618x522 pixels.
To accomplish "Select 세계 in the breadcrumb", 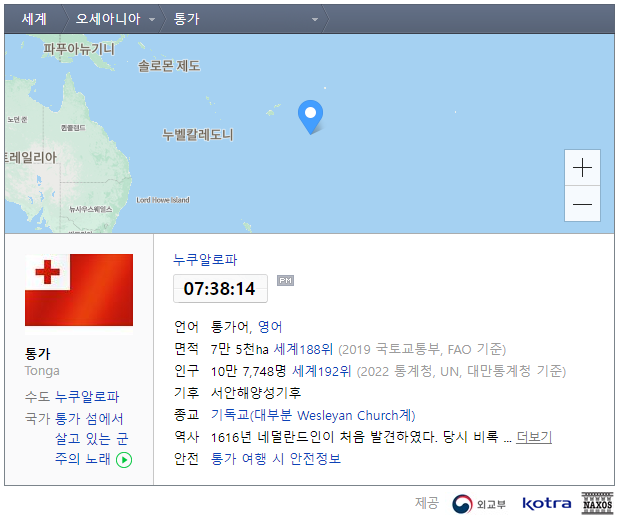I will (x=34, y=19).
